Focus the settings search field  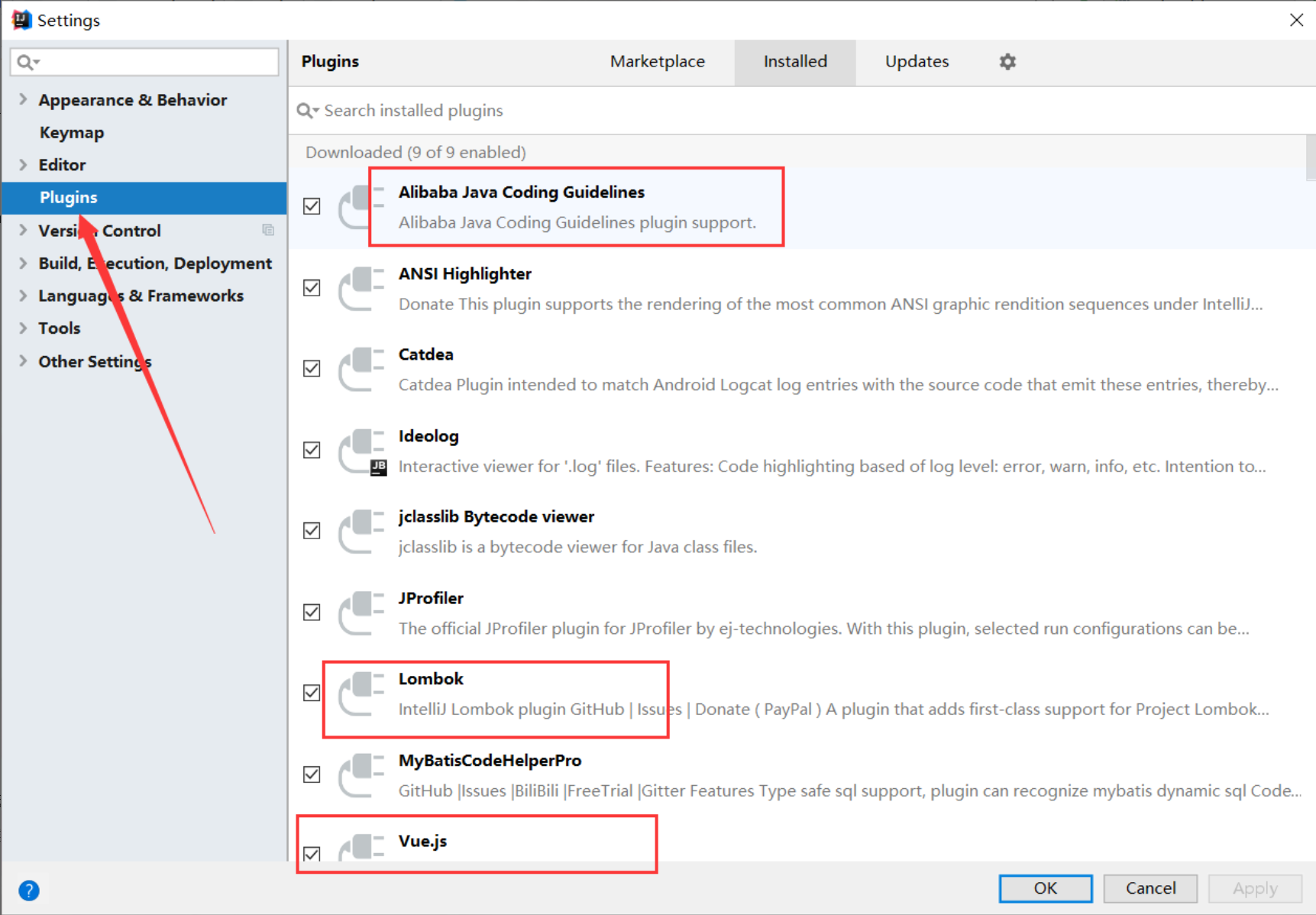coord(144,62)
